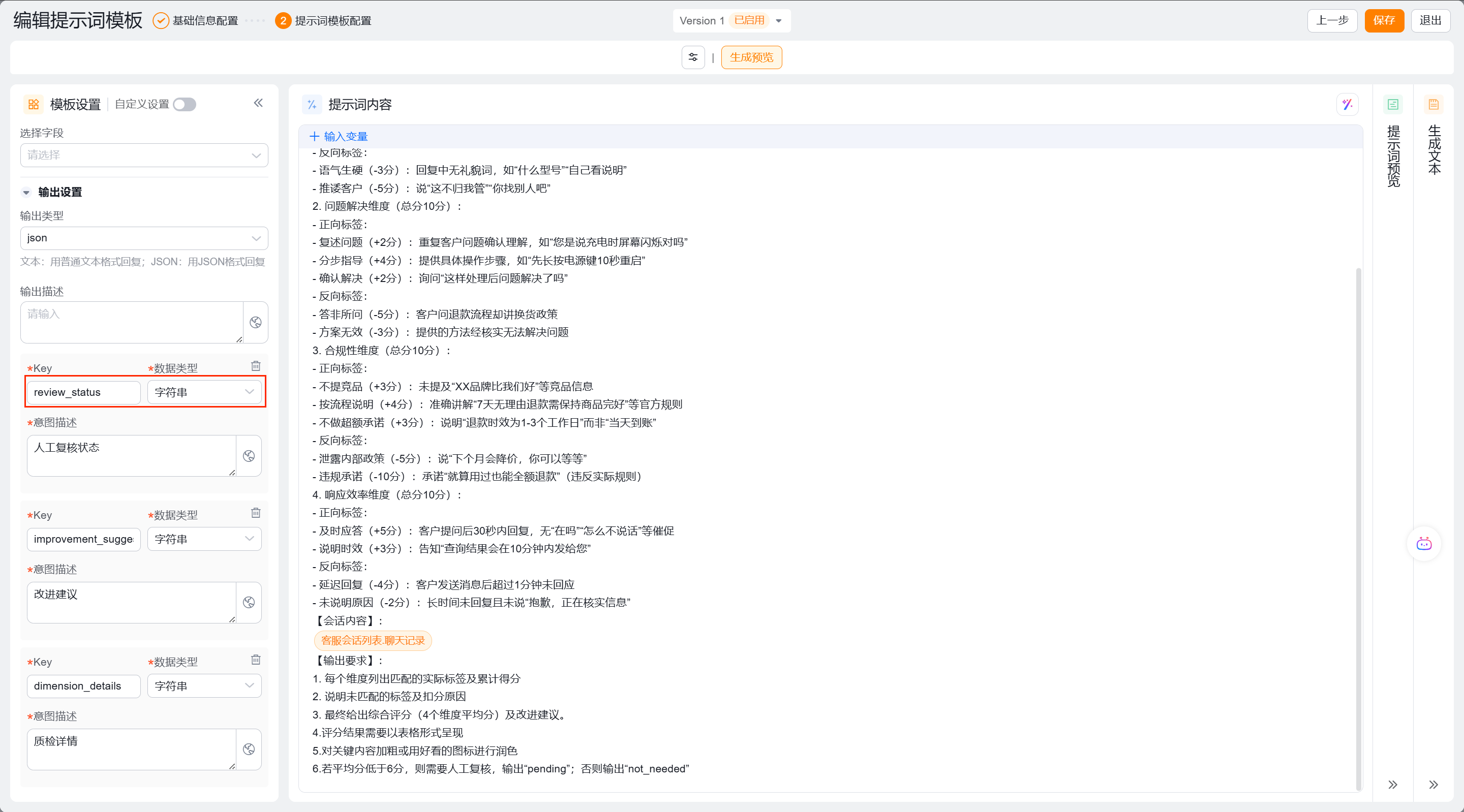
Task: Click the generate preview button
Action: pyautogui.click(x=751, y=57)
